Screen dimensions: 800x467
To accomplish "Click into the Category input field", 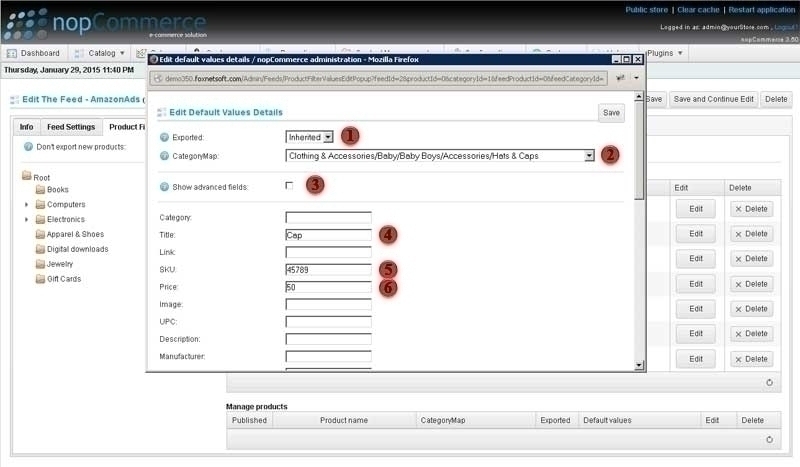I will coord(329,217).
